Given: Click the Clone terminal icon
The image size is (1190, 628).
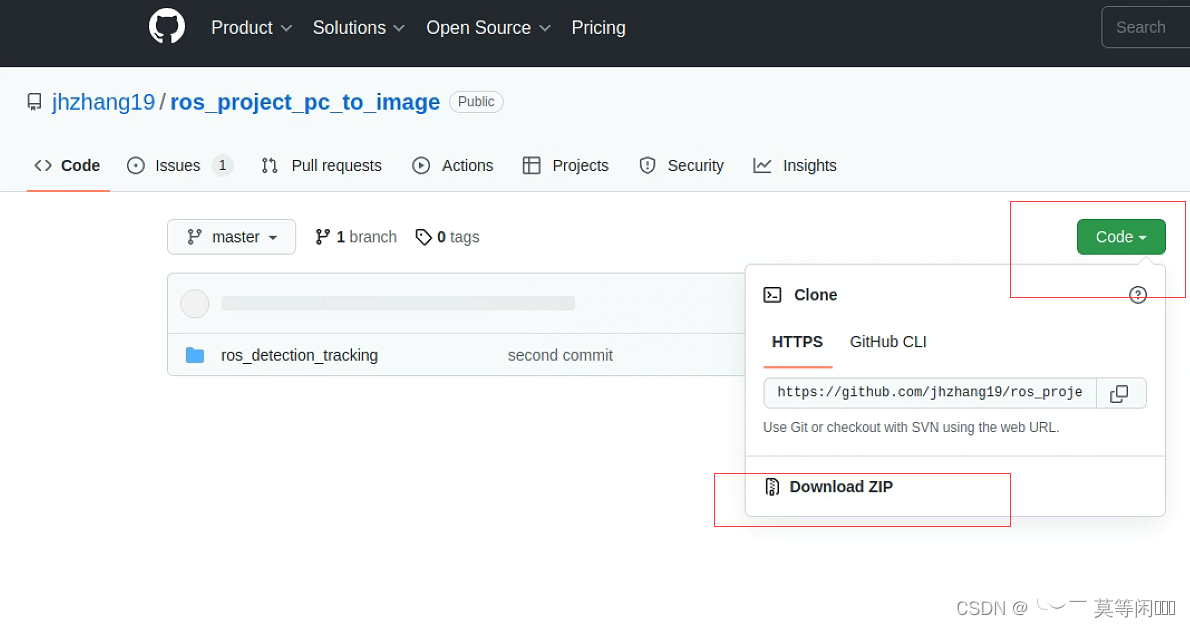Looking at the screenshot, I should tap(773, 295).
